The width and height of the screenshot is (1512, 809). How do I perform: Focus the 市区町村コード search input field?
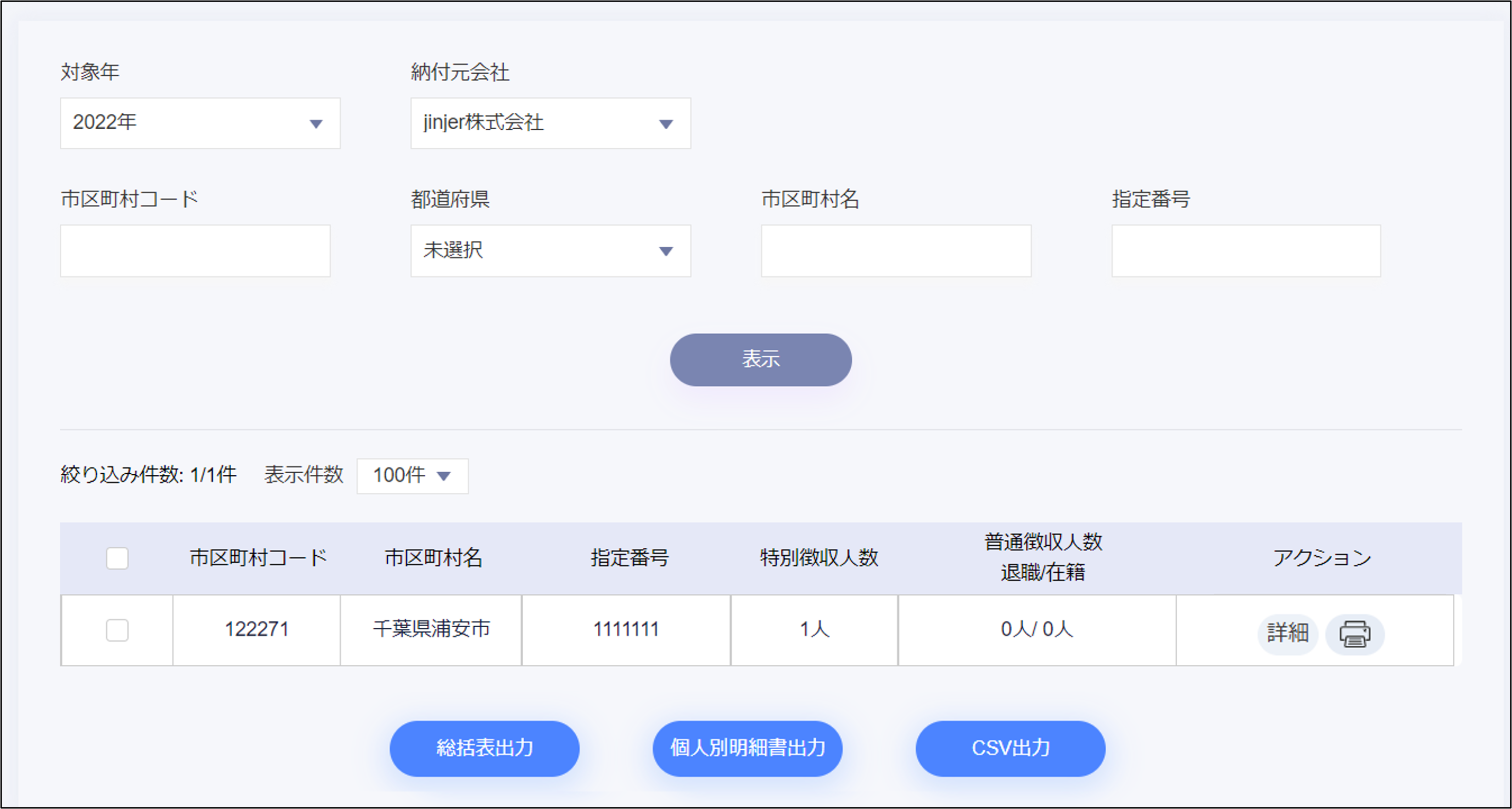click(195, 251)
